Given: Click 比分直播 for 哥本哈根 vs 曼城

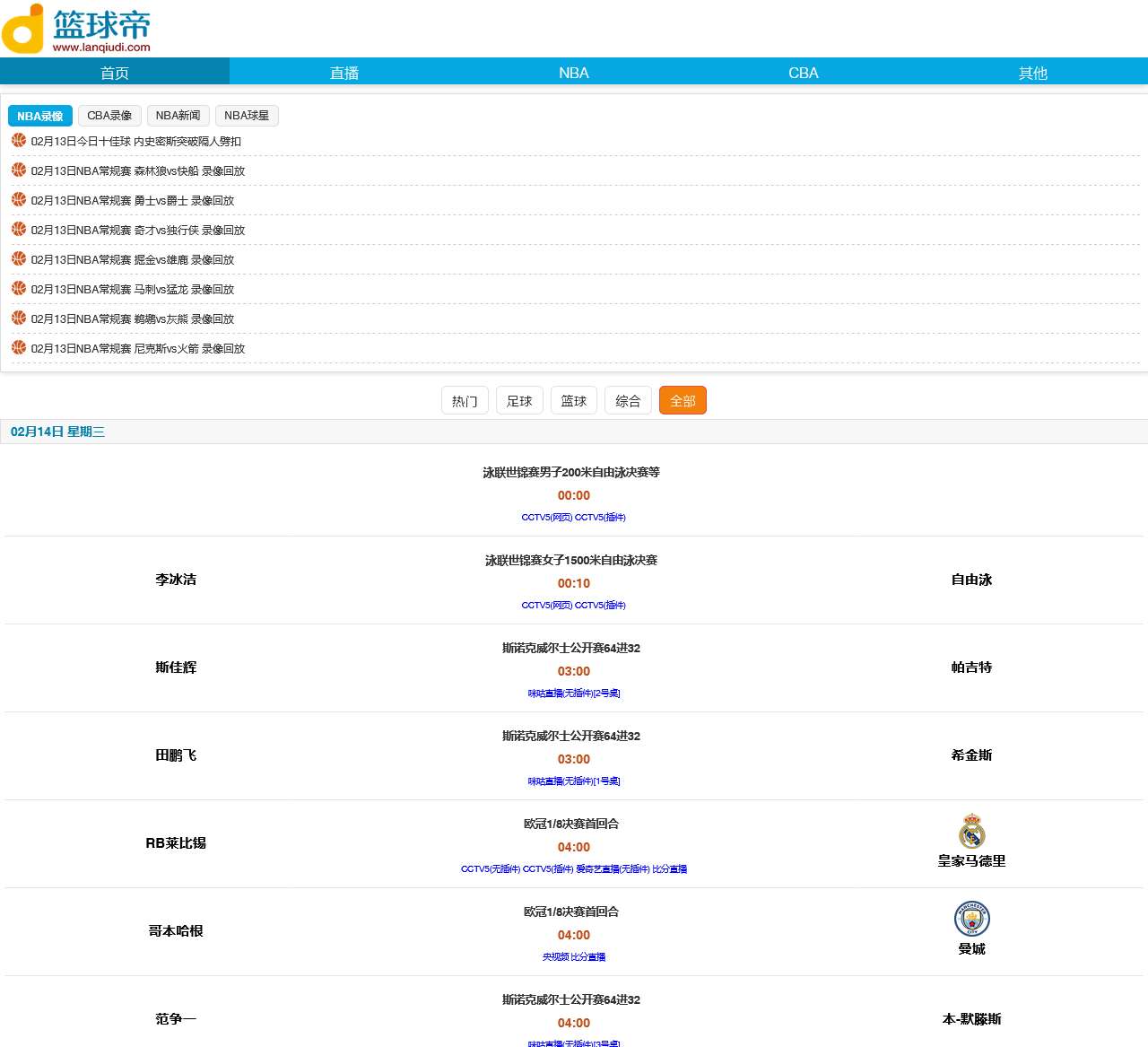Looking at the screenshot, I should pos(588,956).
